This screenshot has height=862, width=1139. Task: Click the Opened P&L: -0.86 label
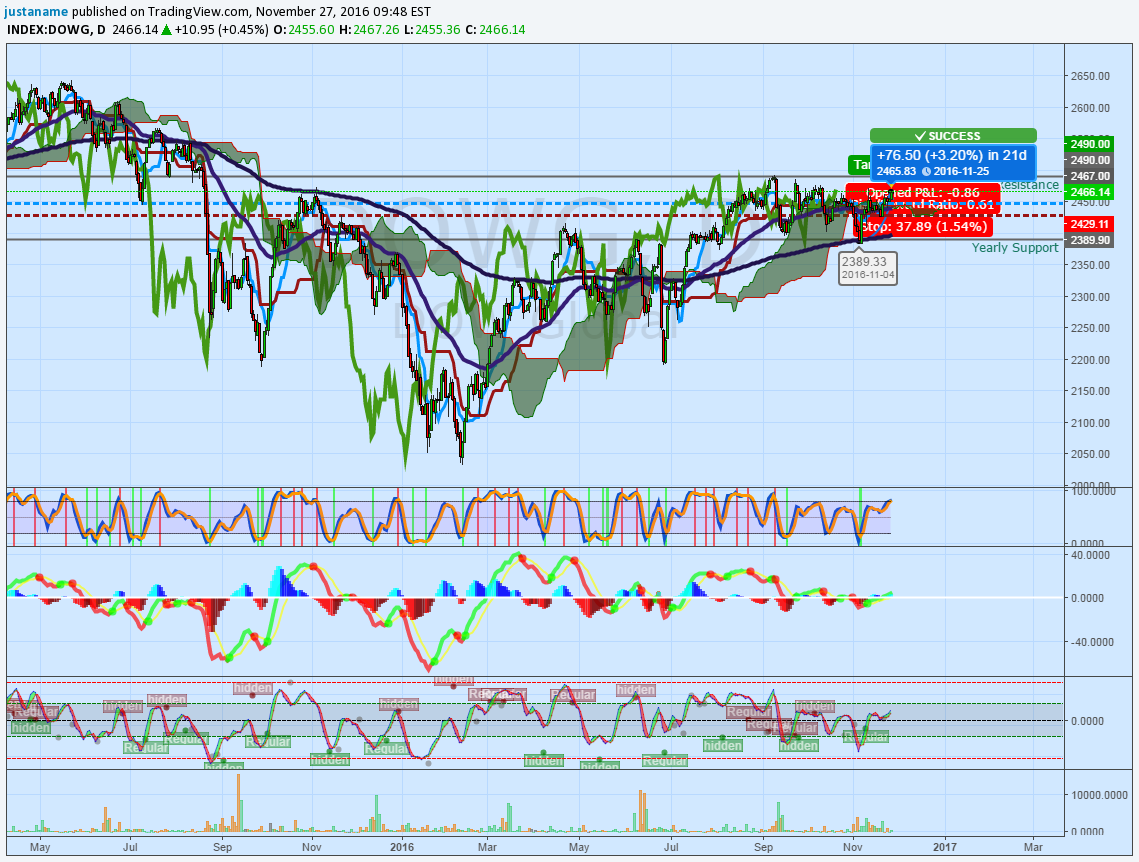coord(923,192)
